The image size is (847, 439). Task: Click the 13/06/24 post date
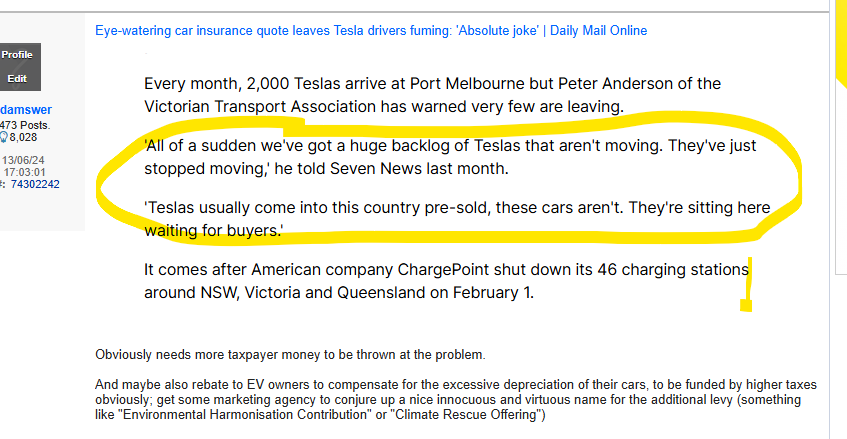point(23,160)
